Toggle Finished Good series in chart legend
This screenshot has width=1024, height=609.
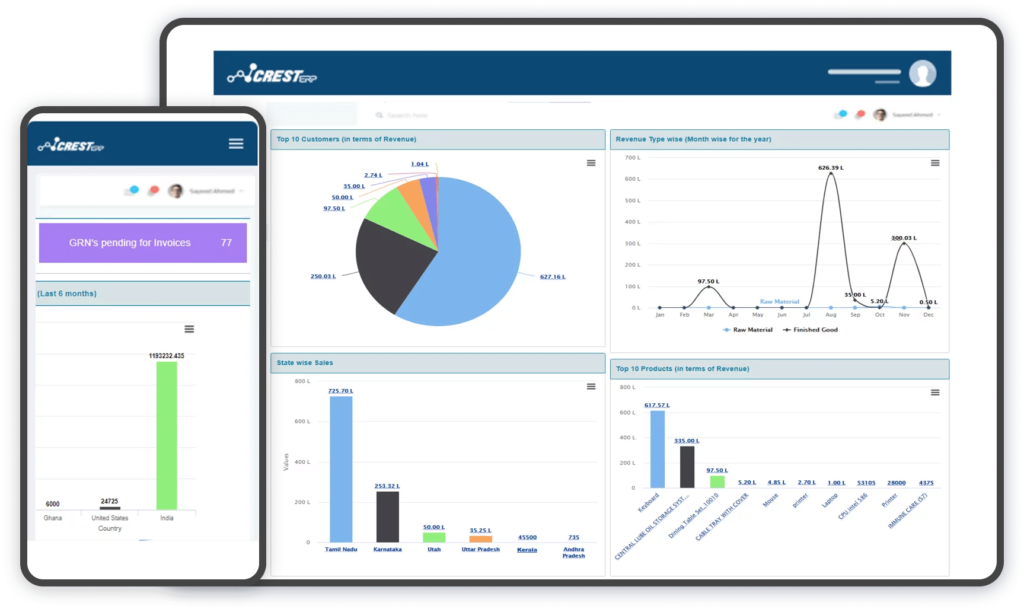811,329
